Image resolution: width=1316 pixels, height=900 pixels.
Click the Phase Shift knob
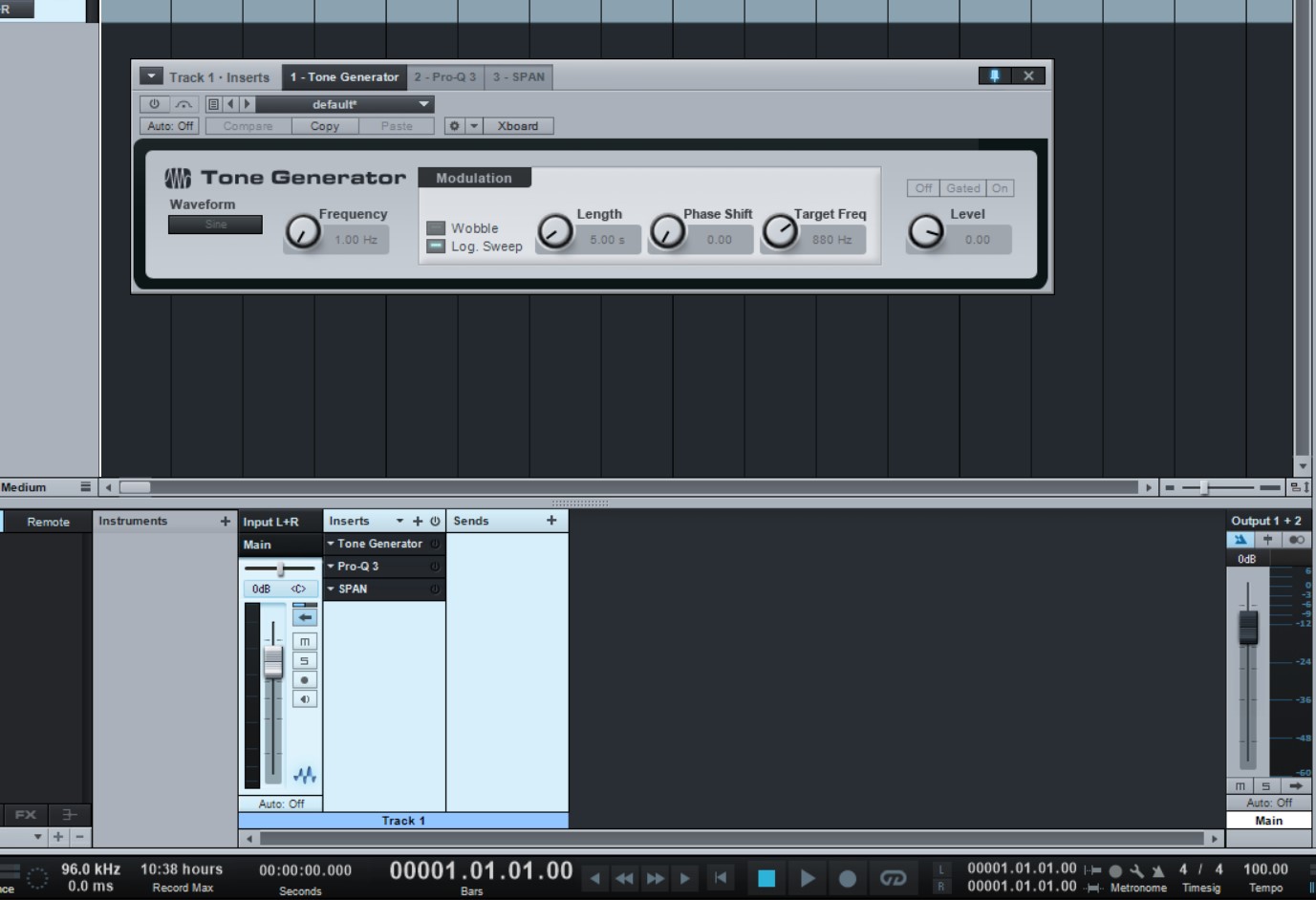tap(667, 232)
